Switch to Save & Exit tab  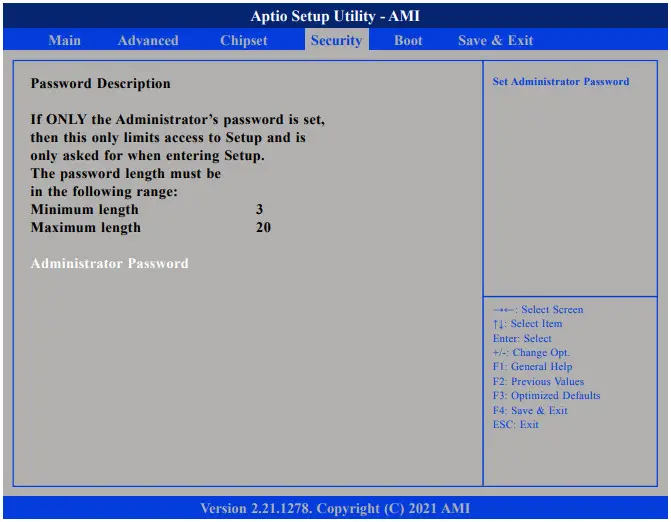(x=496, y=40)
